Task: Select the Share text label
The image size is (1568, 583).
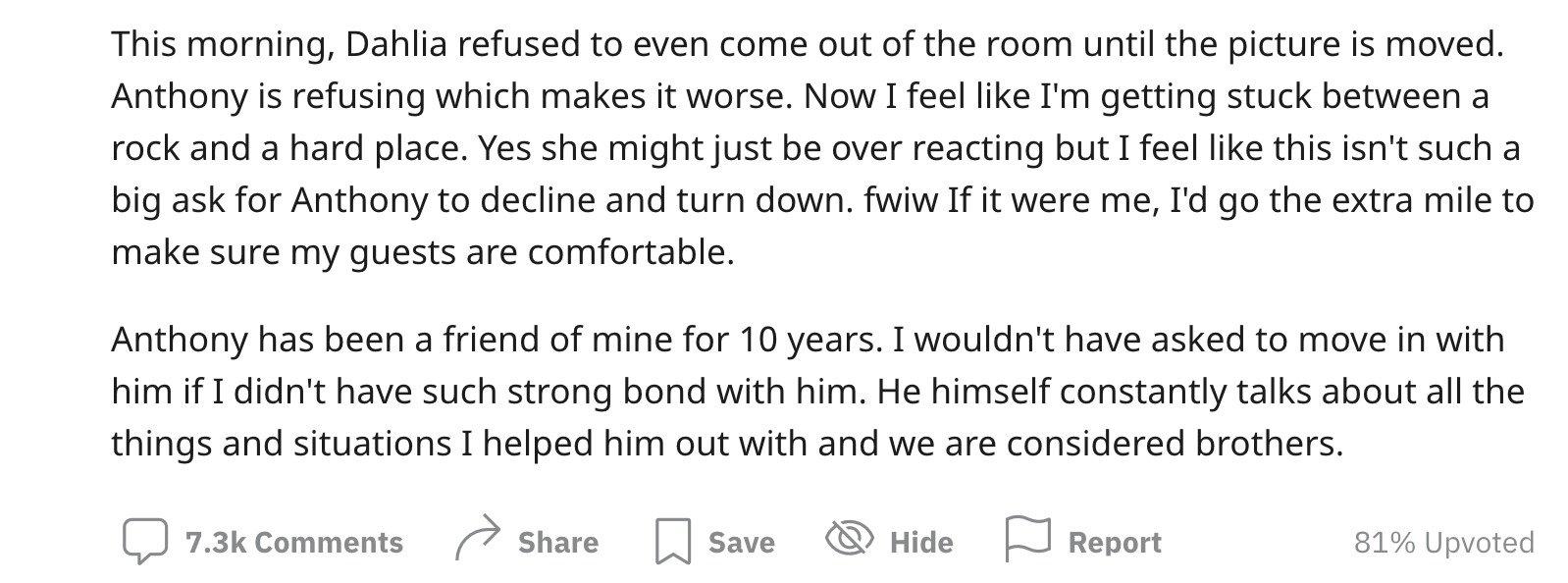Action: (x=558, y=543)
